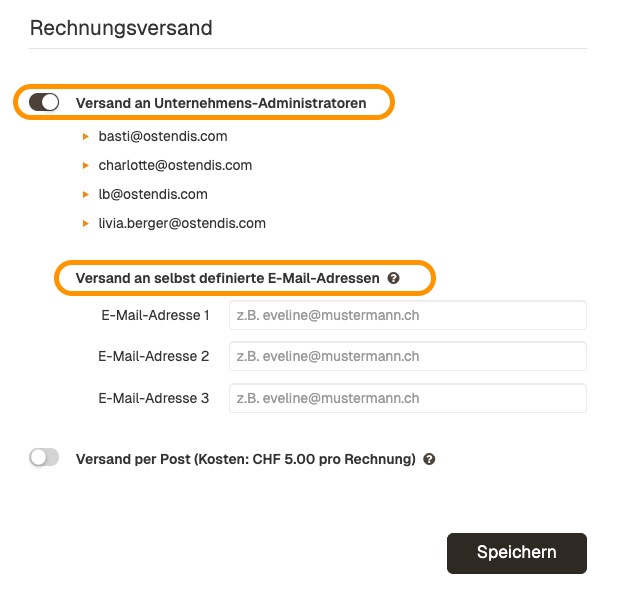Click the arrow bullet before charlotte@ostendis.com
Screen dimensions: 624x601
86,165
